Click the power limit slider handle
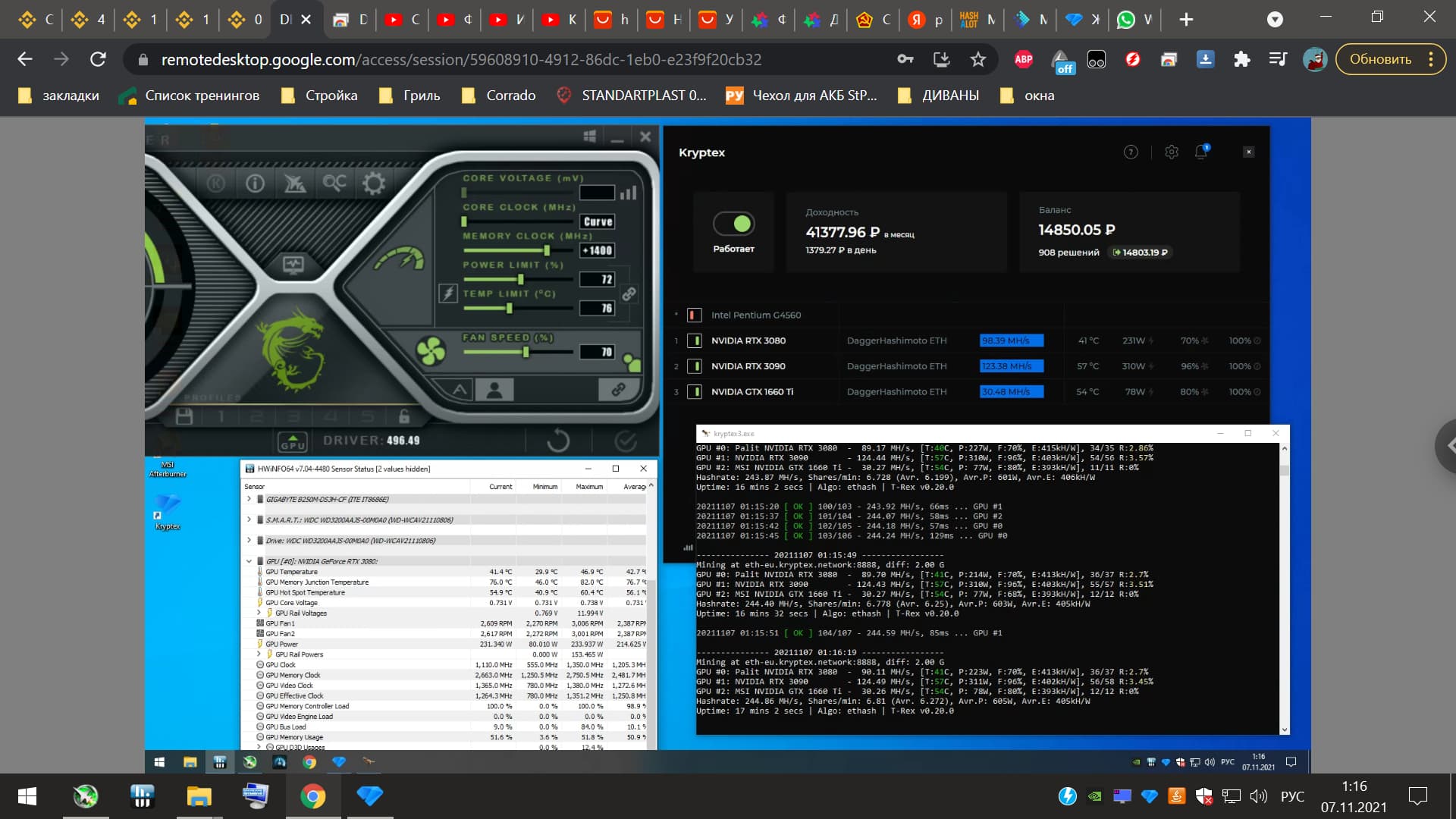Image resolution: width=1456 pixels, height=819 pixels. point(520,279)
